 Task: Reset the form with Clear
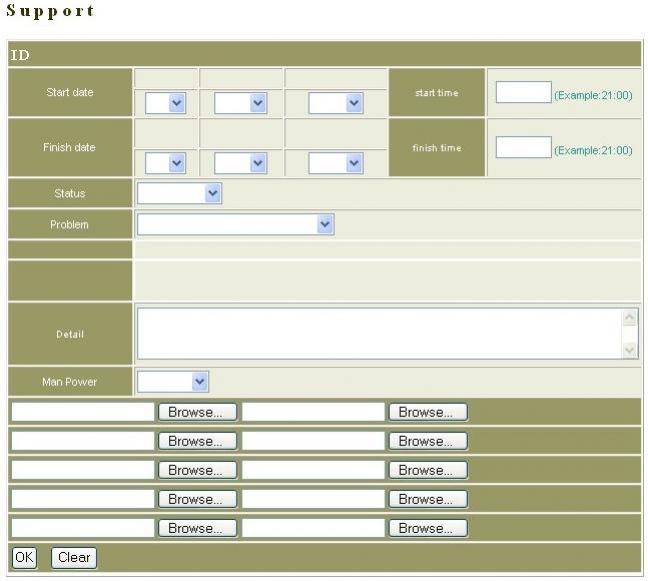pyautogui.click(x=74, y=557)
